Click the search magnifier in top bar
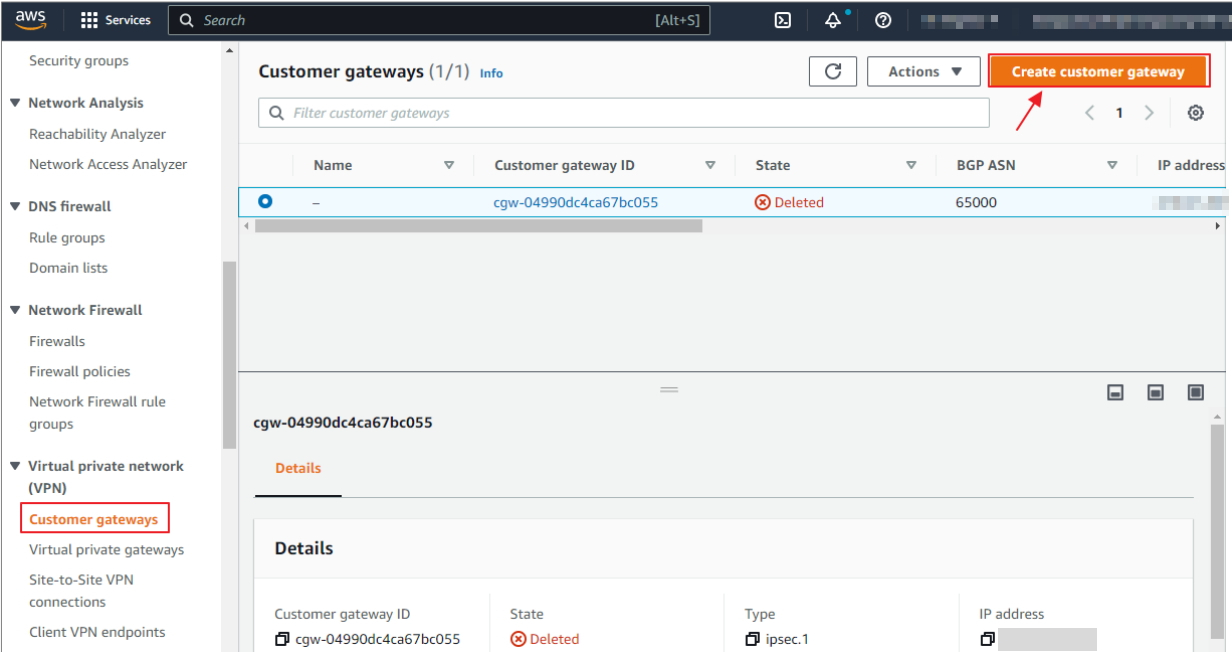This screenshot has height=652, width=1232. tap(187, 20)
